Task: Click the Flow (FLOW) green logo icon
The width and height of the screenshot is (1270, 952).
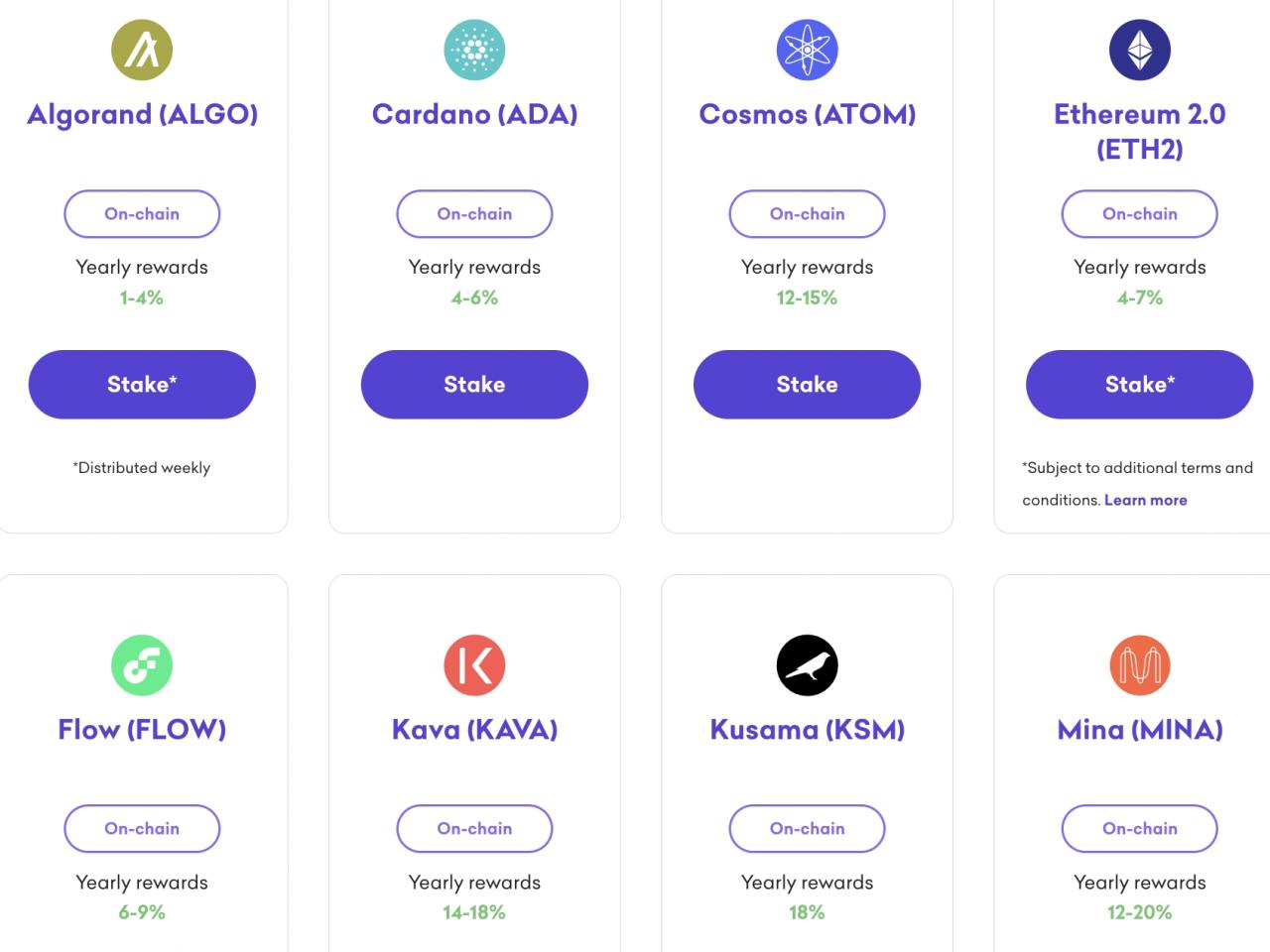Action: [142, 665]
